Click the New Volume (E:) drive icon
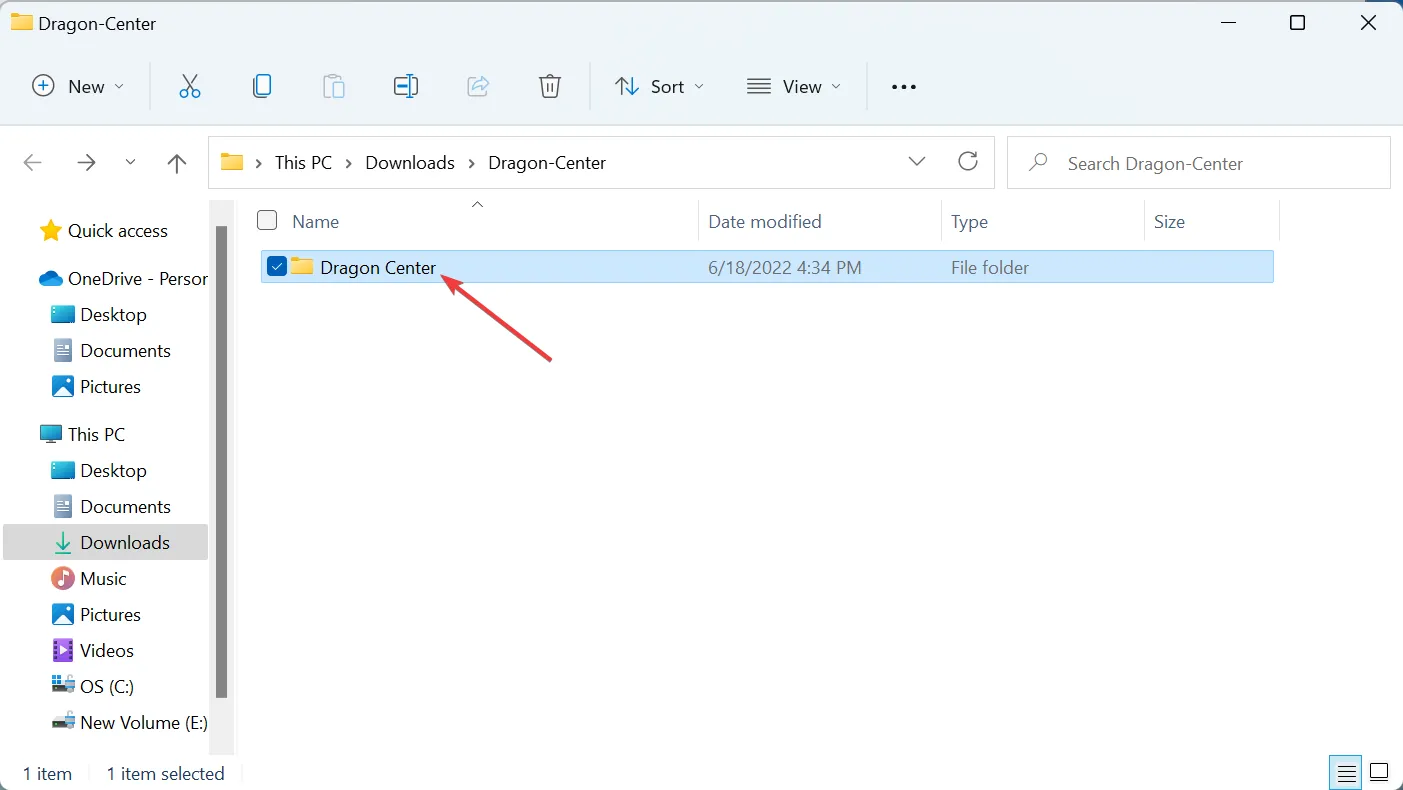The height and width of the screenshot is (790, 1403). 63,723
